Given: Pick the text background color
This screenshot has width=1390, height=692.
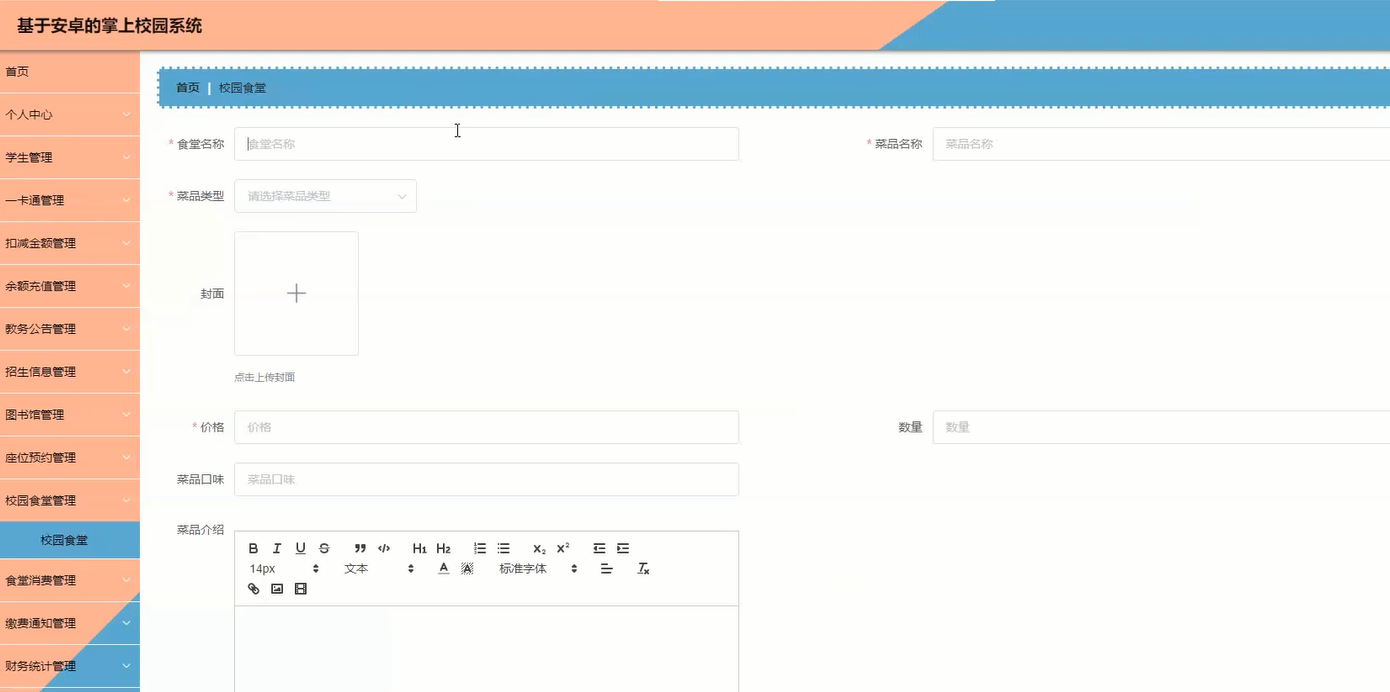Looking at the screenshot, I should click(467, 568).
